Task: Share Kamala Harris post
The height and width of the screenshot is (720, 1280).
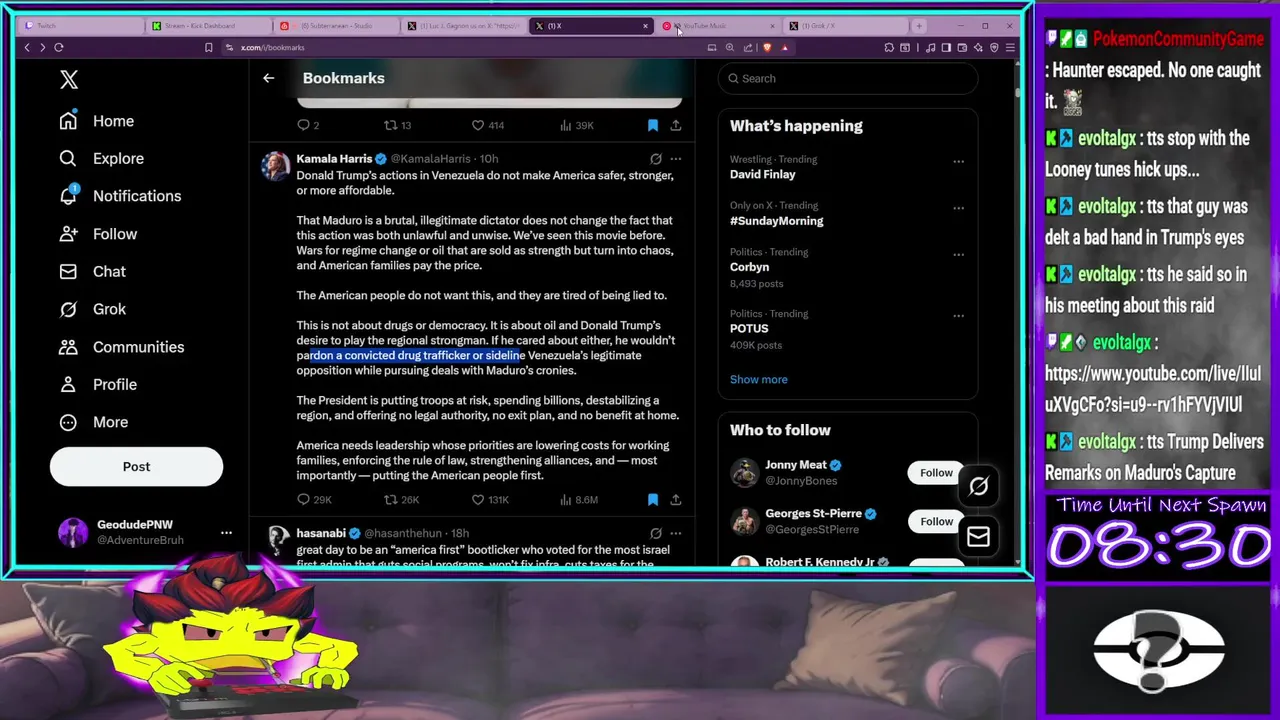Action: tap(676, 500)
